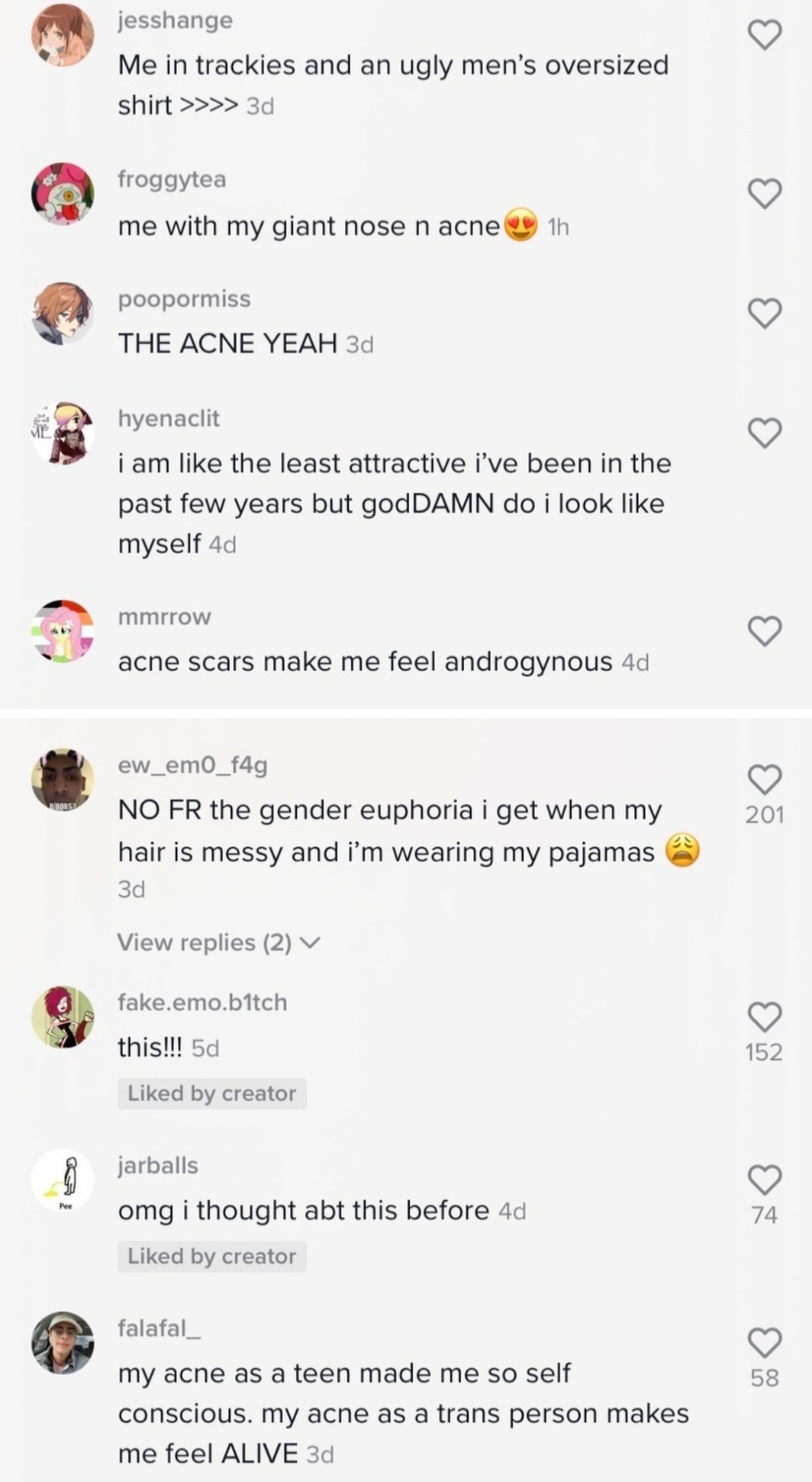Viewport: 812px width, 1482px height.
Task: Open froggytea's avatar
Action: [x=62, y=194]
